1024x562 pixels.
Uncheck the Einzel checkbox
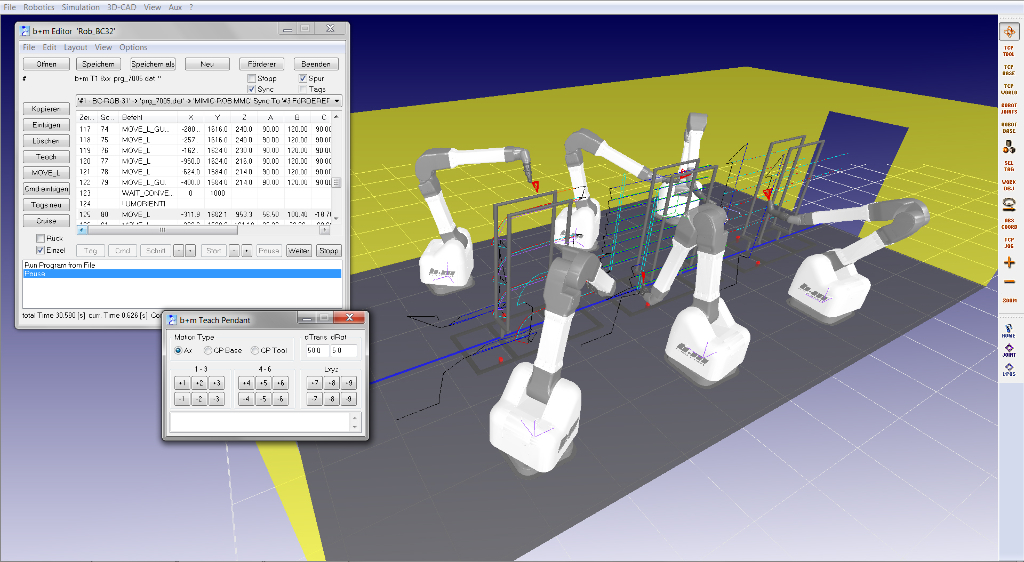tap(40, 249)
